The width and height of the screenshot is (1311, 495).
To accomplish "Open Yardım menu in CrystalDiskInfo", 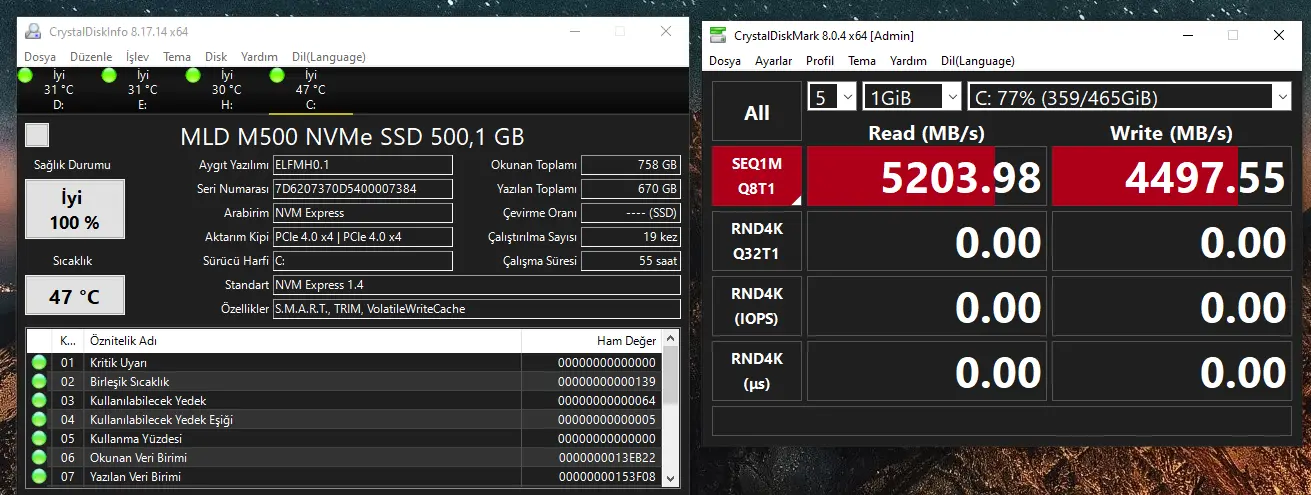I will 260,57.
